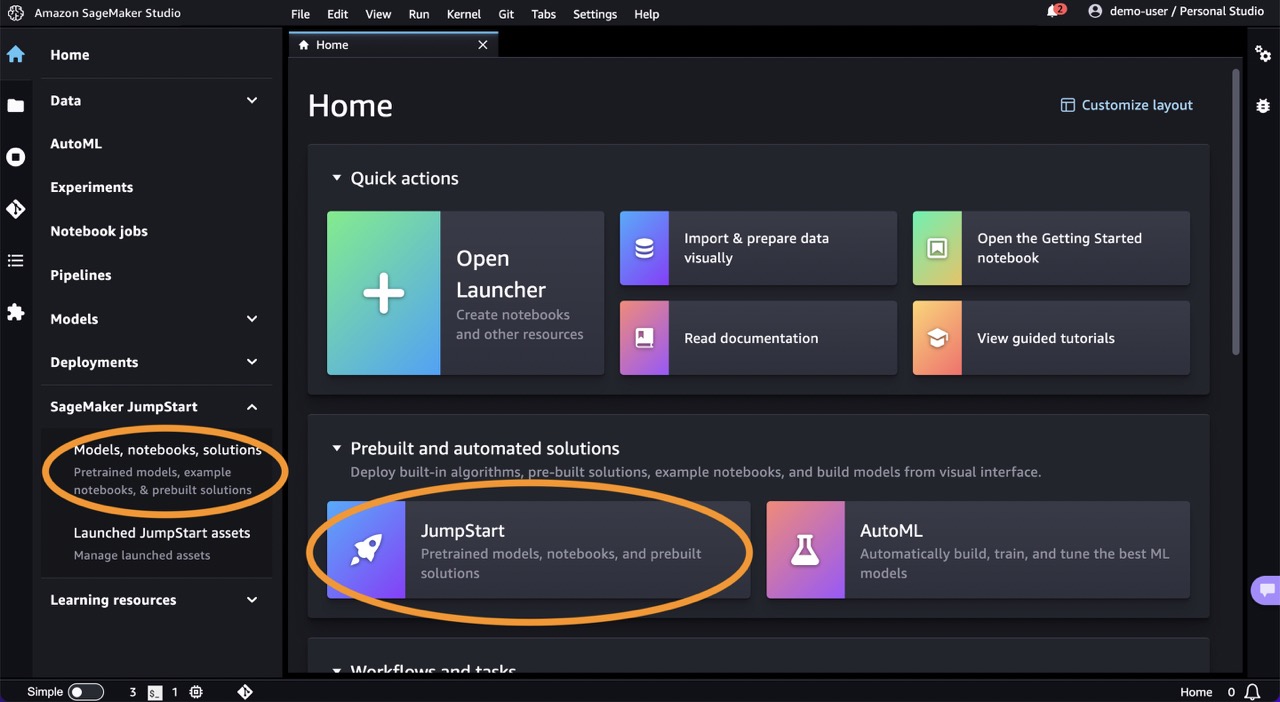
Task: Click the user profile avatar icon
Action: (1095, 11)
